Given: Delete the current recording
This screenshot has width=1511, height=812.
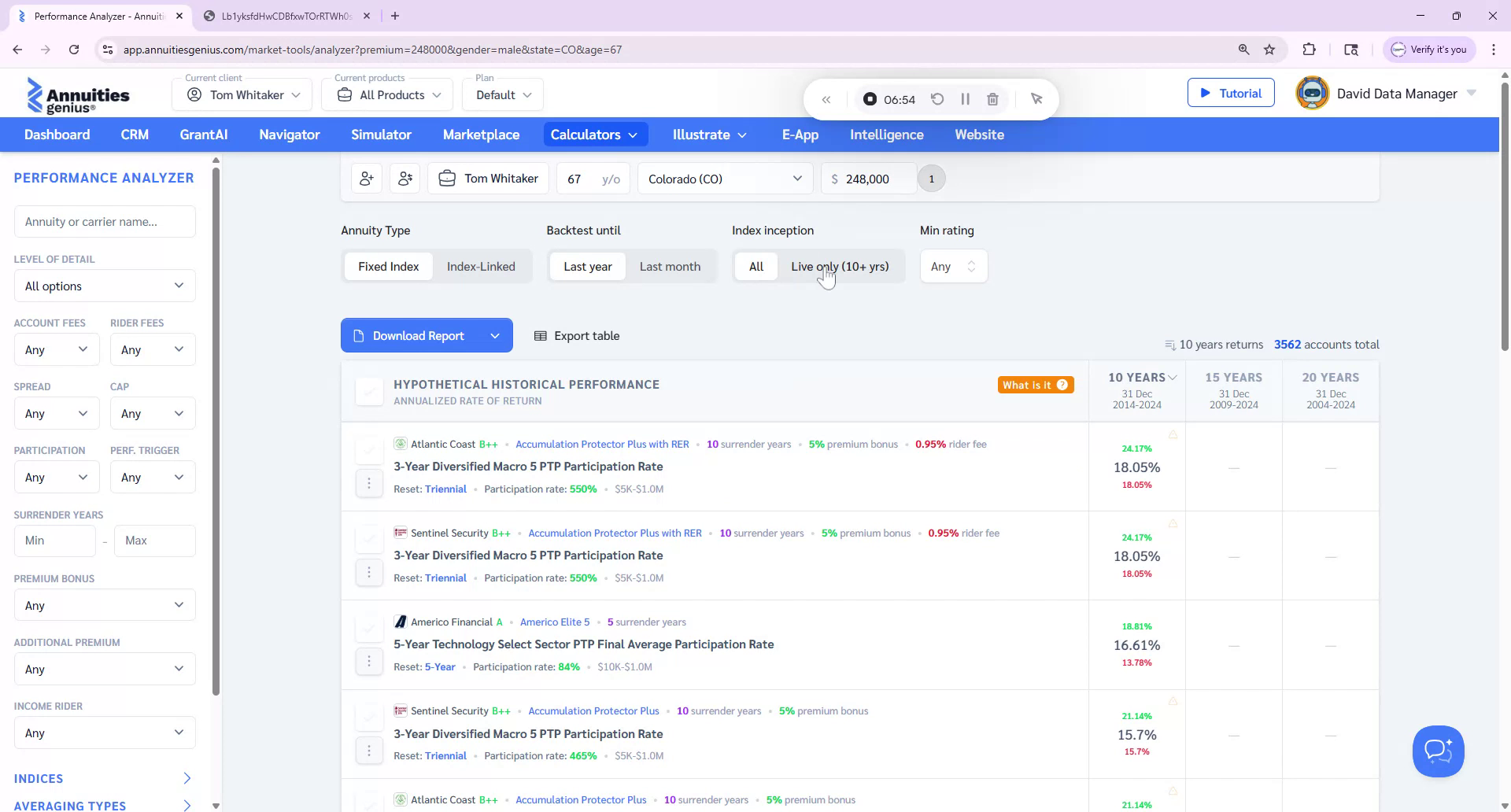Looking at the screenshot, I should (x=993, y=99).
